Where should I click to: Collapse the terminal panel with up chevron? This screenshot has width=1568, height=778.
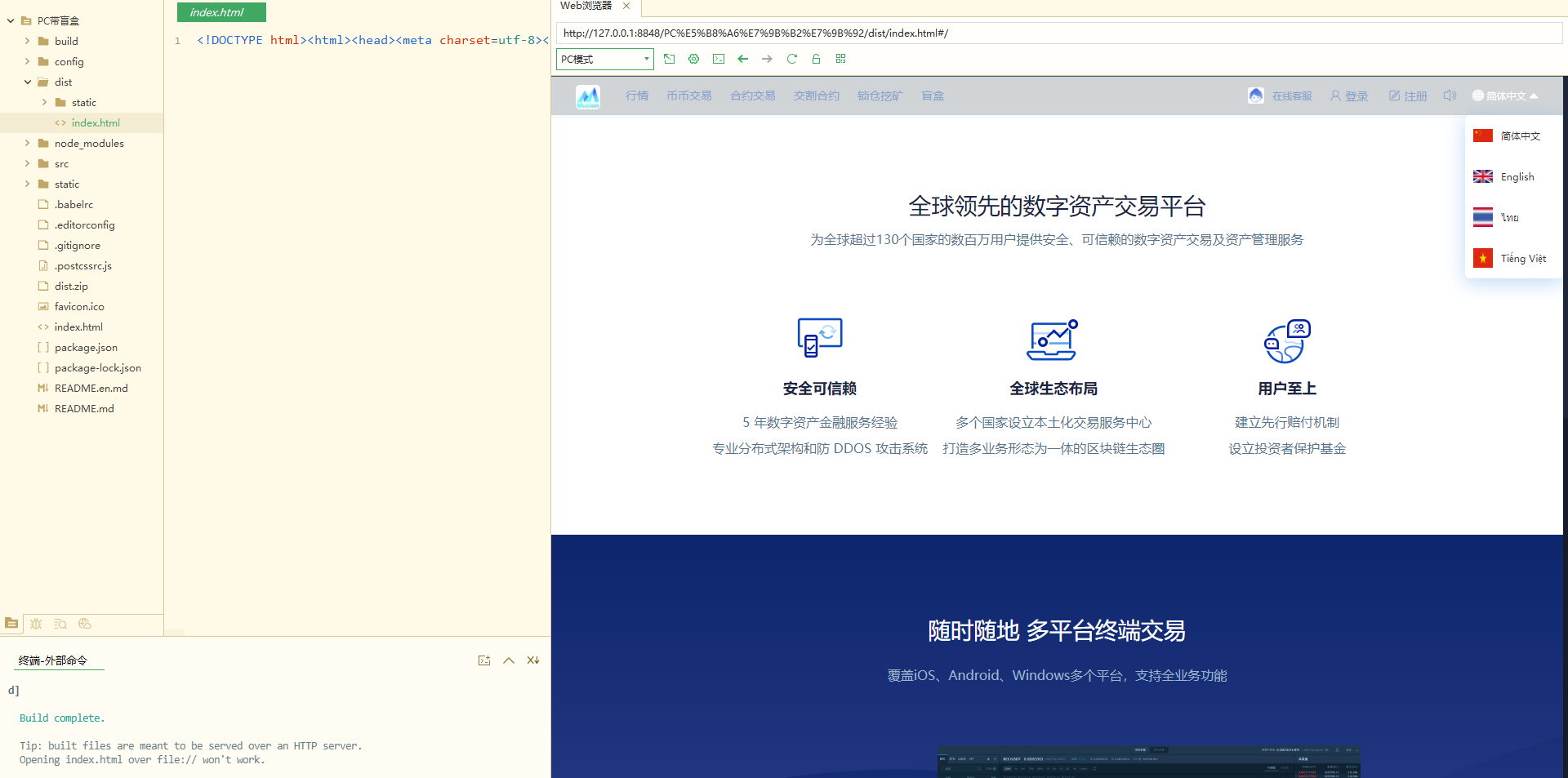coord(509,660)
